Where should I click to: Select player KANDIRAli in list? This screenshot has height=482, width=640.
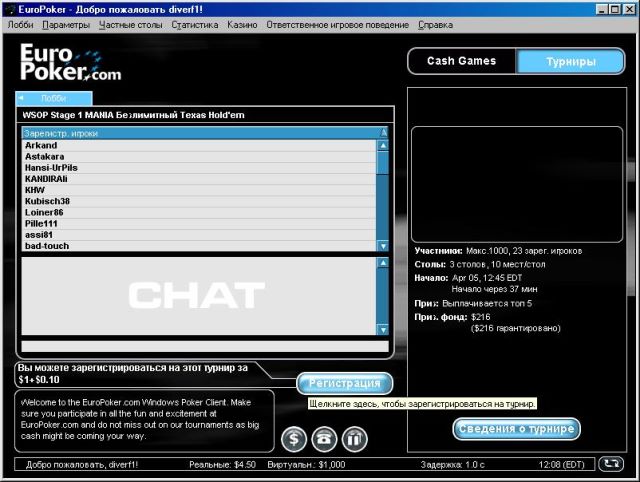click(199, 179)
